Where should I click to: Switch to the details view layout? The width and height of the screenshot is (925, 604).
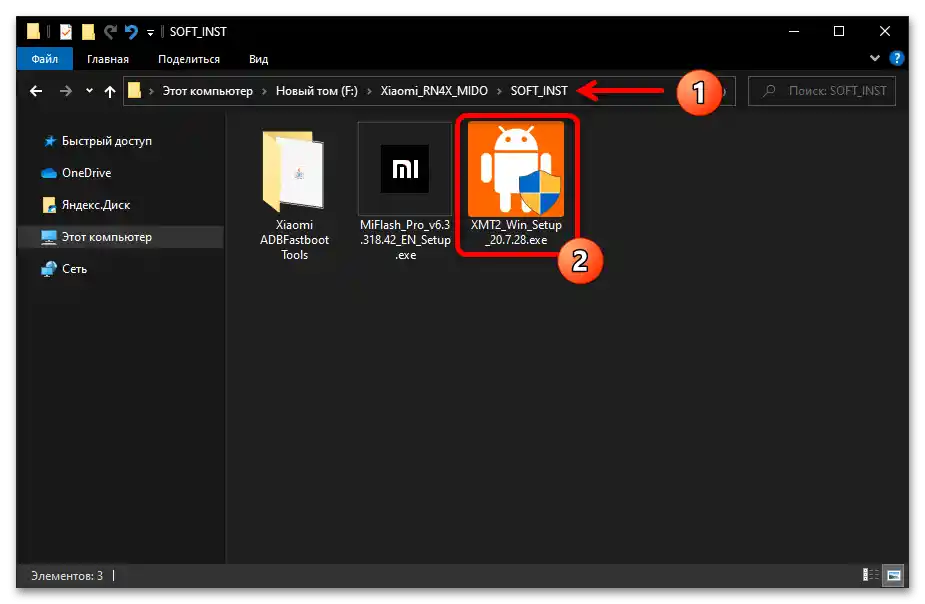pos(870,575)
